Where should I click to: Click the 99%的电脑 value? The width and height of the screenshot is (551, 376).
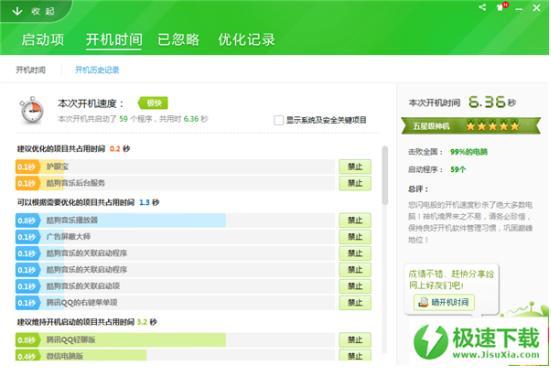469,152
